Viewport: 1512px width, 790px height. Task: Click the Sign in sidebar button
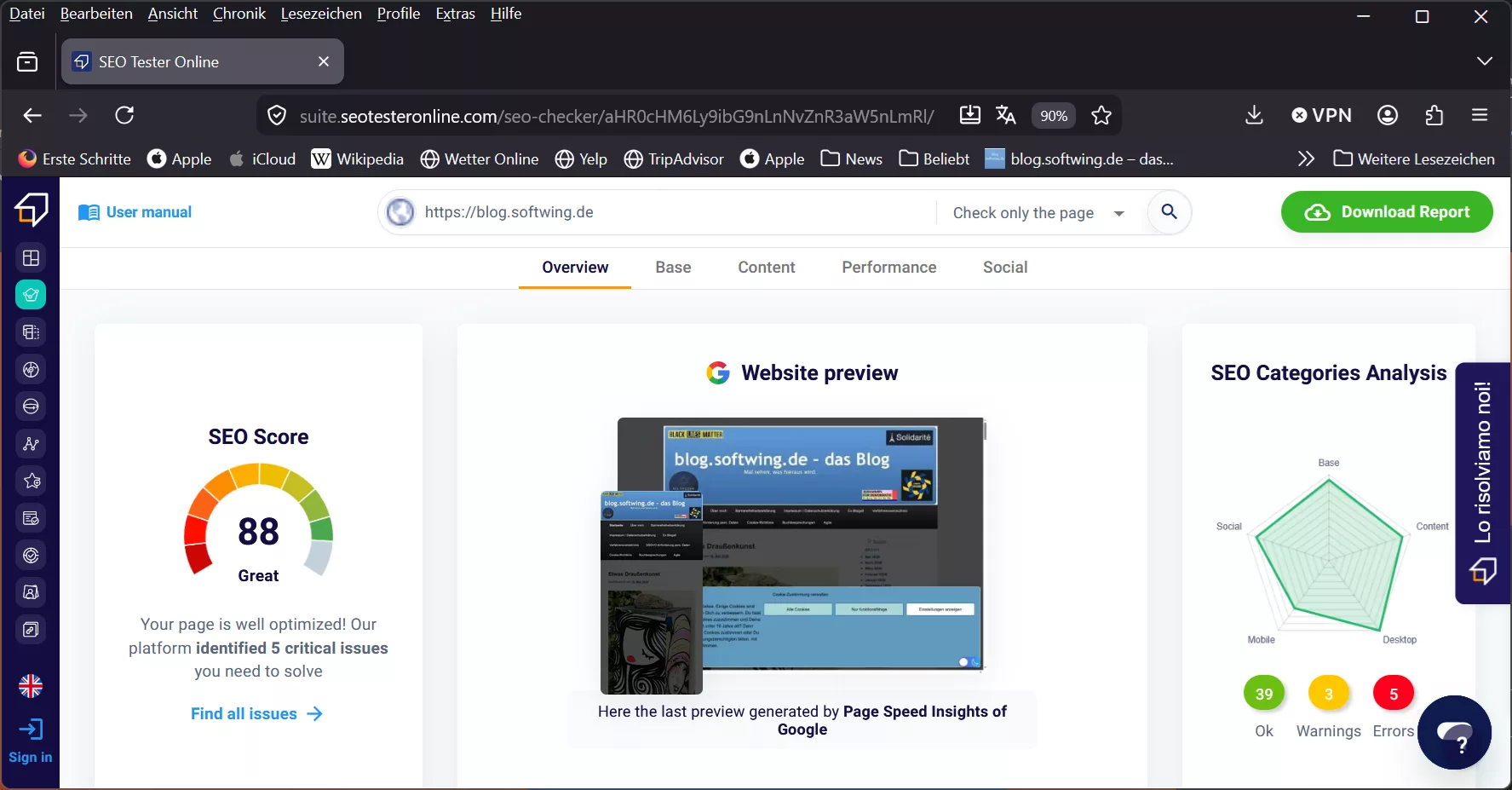click(x=31, y=740)
